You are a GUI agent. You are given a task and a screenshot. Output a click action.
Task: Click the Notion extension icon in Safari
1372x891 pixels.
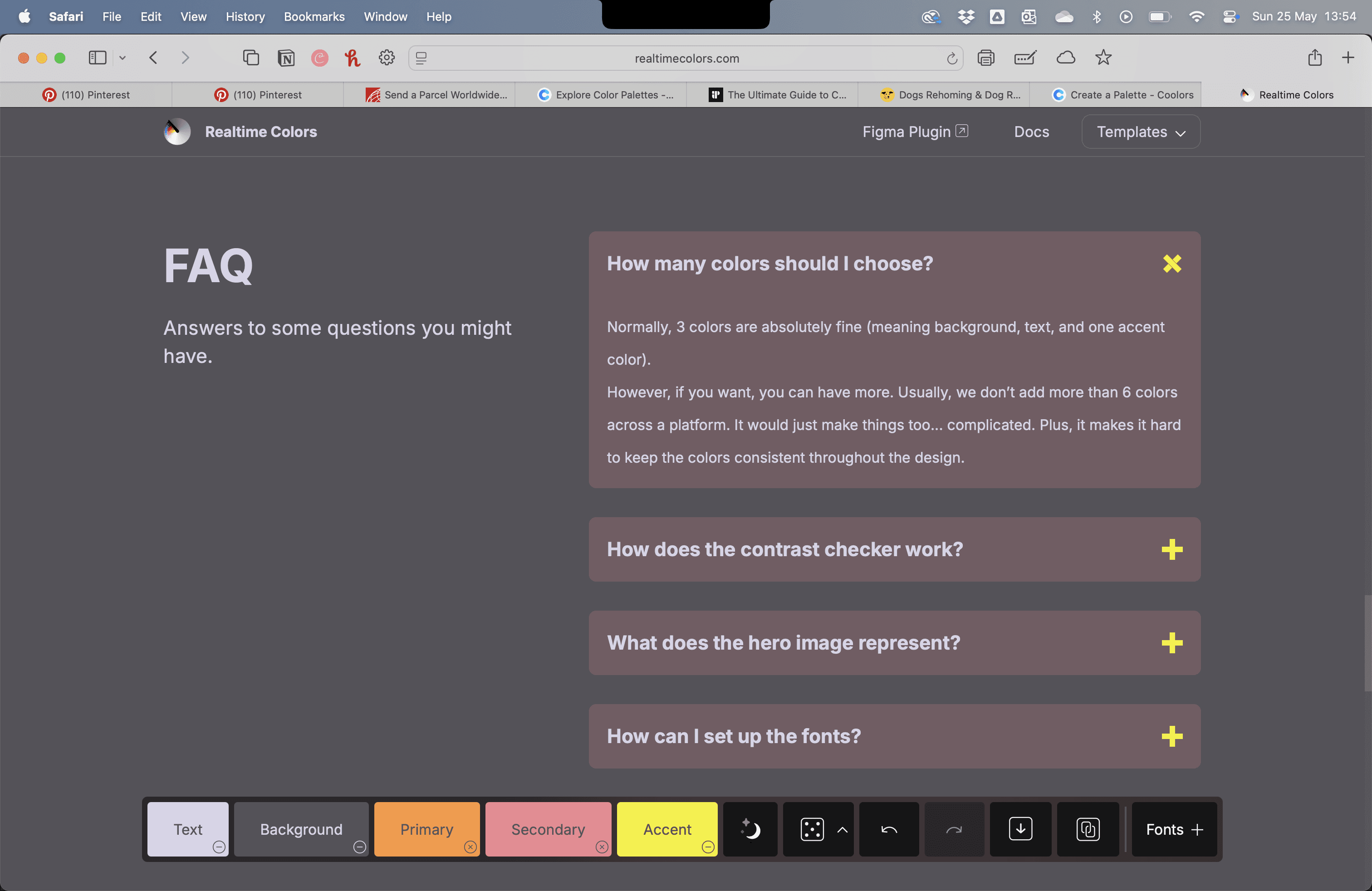(286, 58)
